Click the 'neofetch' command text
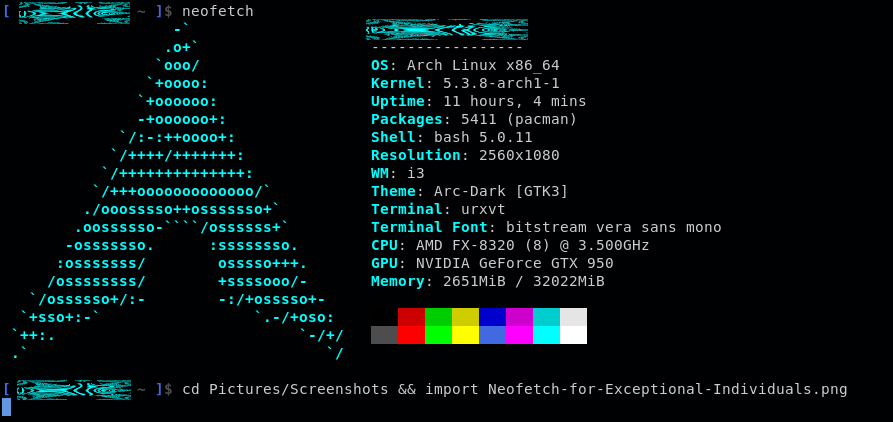 point(218,11)
